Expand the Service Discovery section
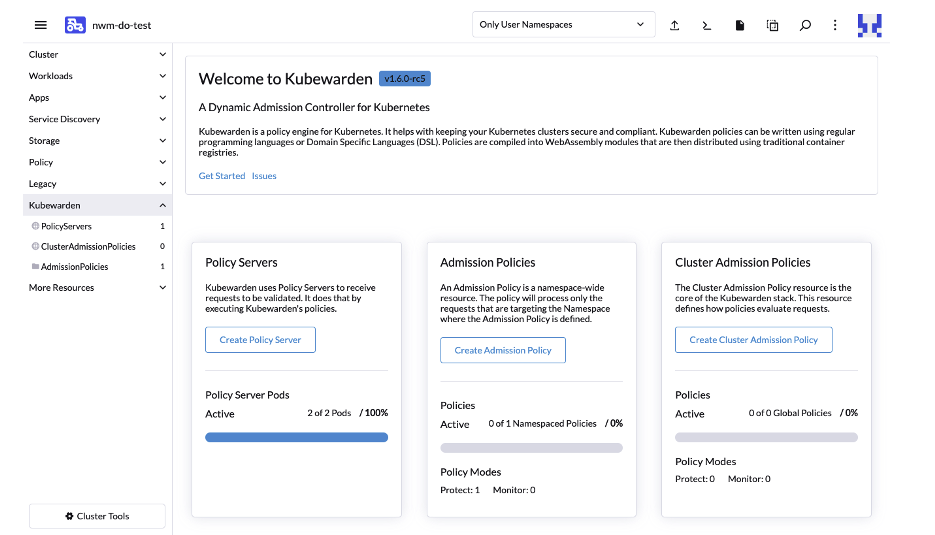This screenshot has height=535, width=935. click(97, 119)
